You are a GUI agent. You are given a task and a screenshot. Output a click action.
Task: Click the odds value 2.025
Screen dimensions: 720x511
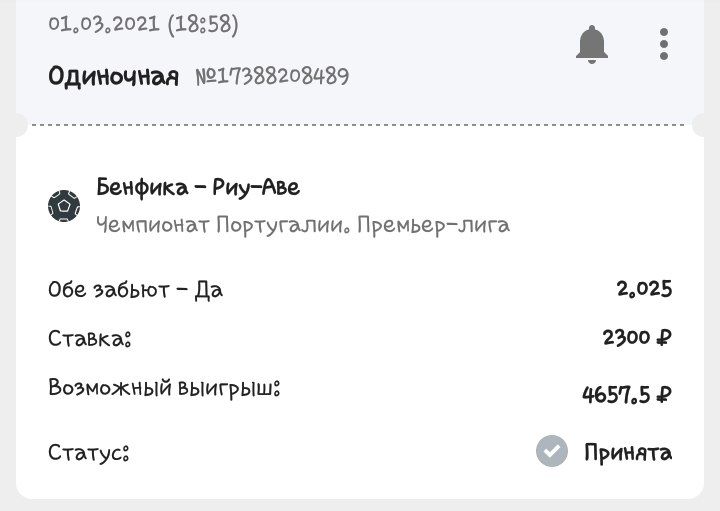(x=644, y=290)
